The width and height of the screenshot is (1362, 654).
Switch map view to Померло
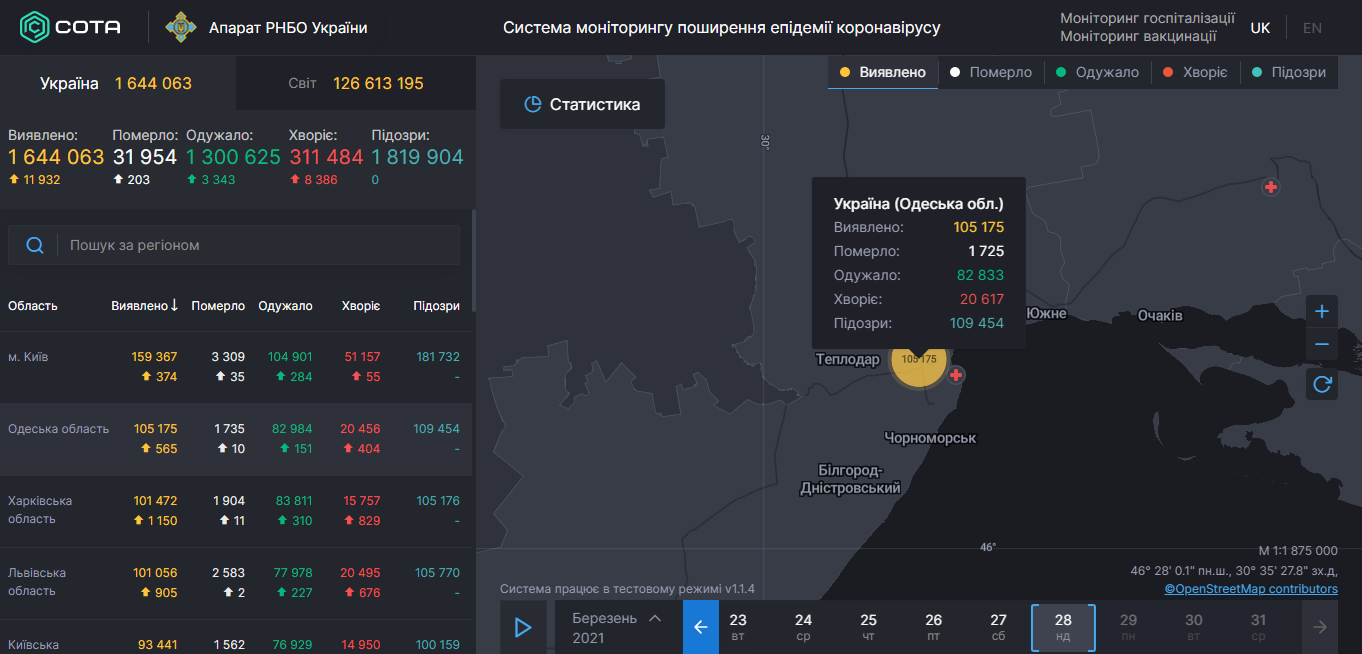pyautogui.click(x=991, y=72)
